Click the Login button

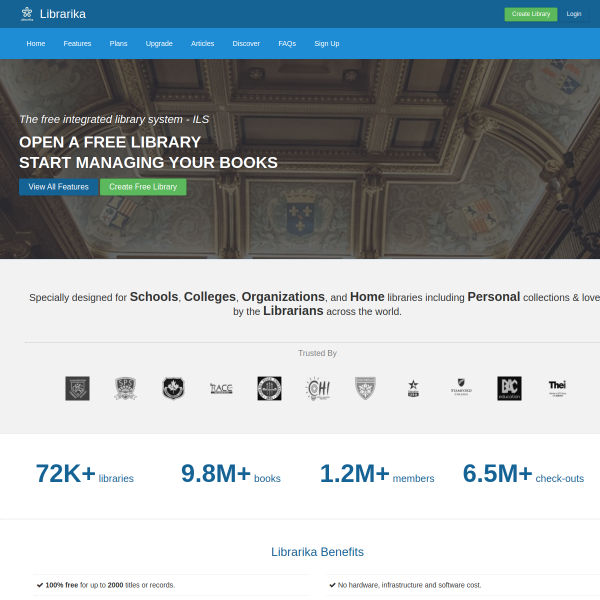pyautogui.click(x=574, y=14)
